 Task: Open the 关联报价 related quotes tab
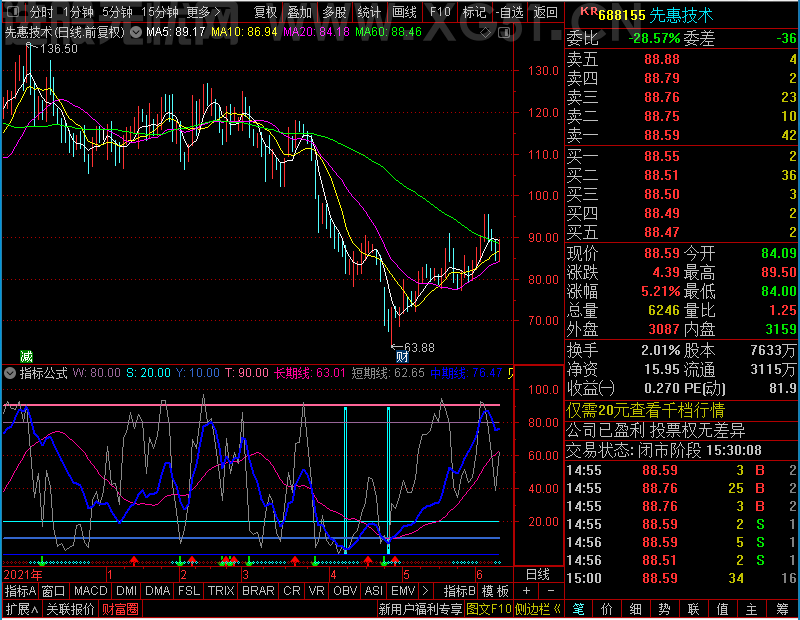point(70,609)
